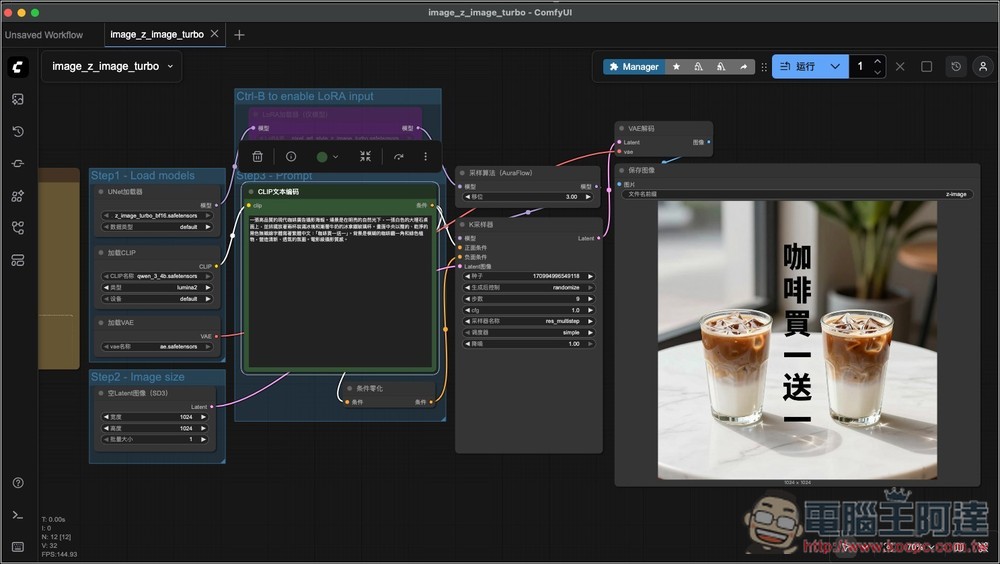
Task: Click the Manager button
Action: [632, 67]
